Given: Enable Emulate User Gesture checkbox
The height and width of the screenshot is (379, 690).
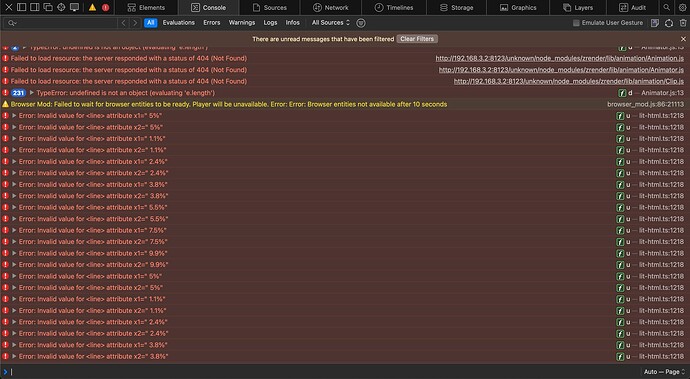Looking at the screenshot, I should [x=576, y=23].
